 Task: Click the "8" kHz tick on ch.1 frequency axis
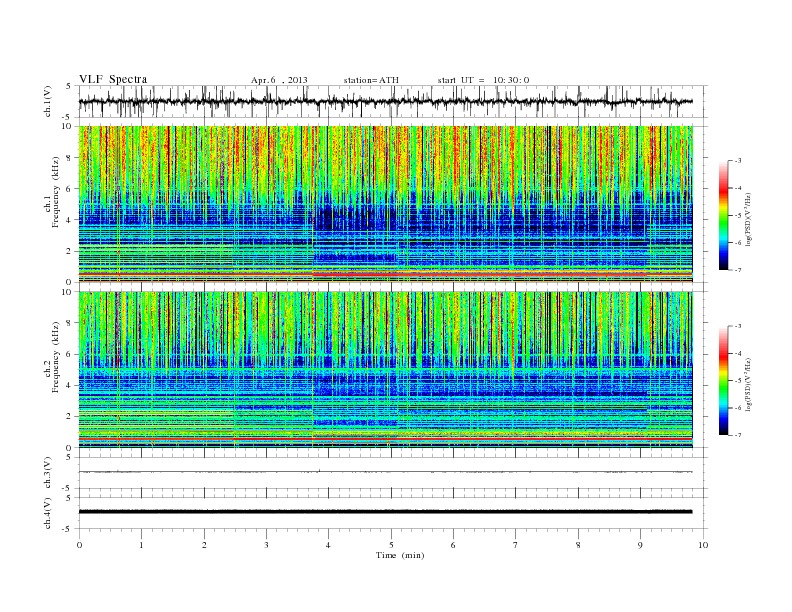[x=70, y=158]
